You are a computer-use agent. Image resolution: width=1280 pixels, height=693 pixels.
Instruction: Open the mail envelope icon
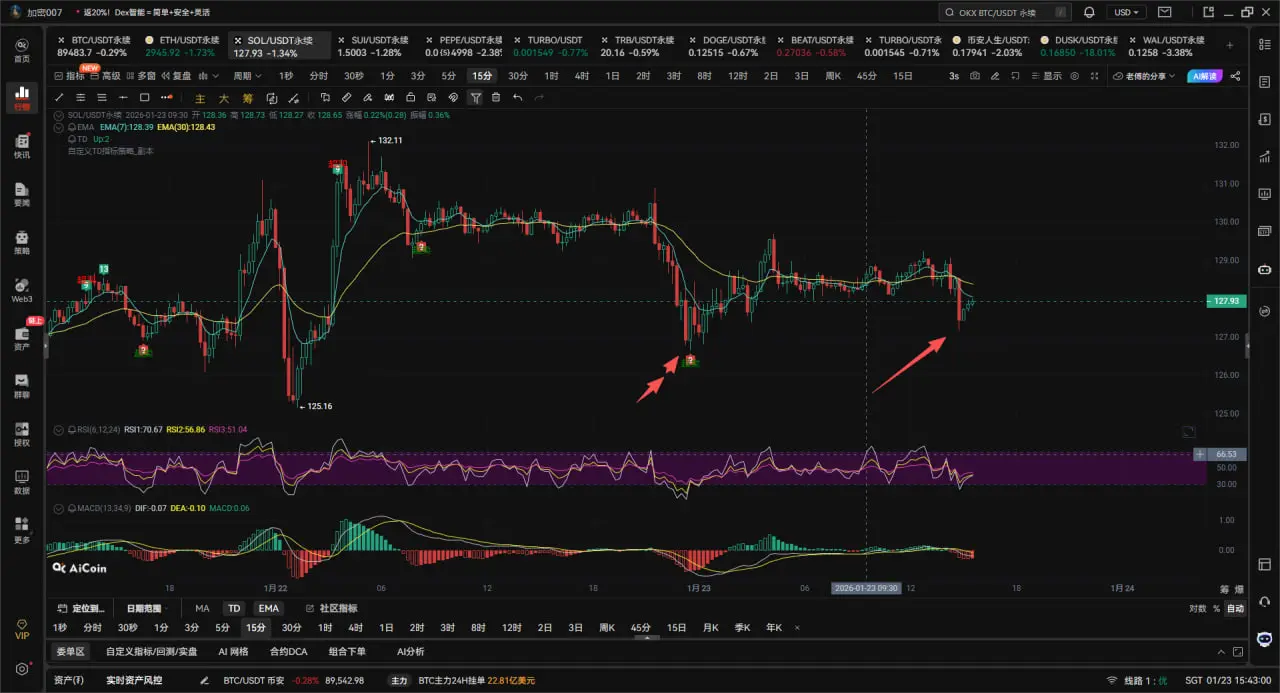pos(1163,12)
